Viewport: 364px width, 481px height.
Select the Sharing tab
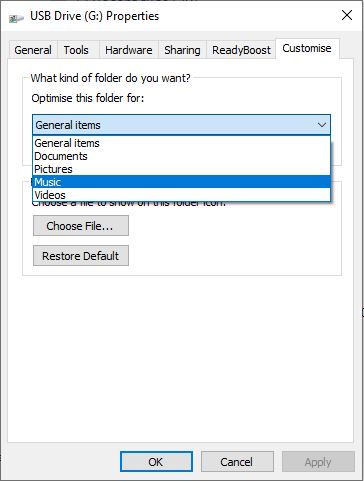tap(182, 50)
